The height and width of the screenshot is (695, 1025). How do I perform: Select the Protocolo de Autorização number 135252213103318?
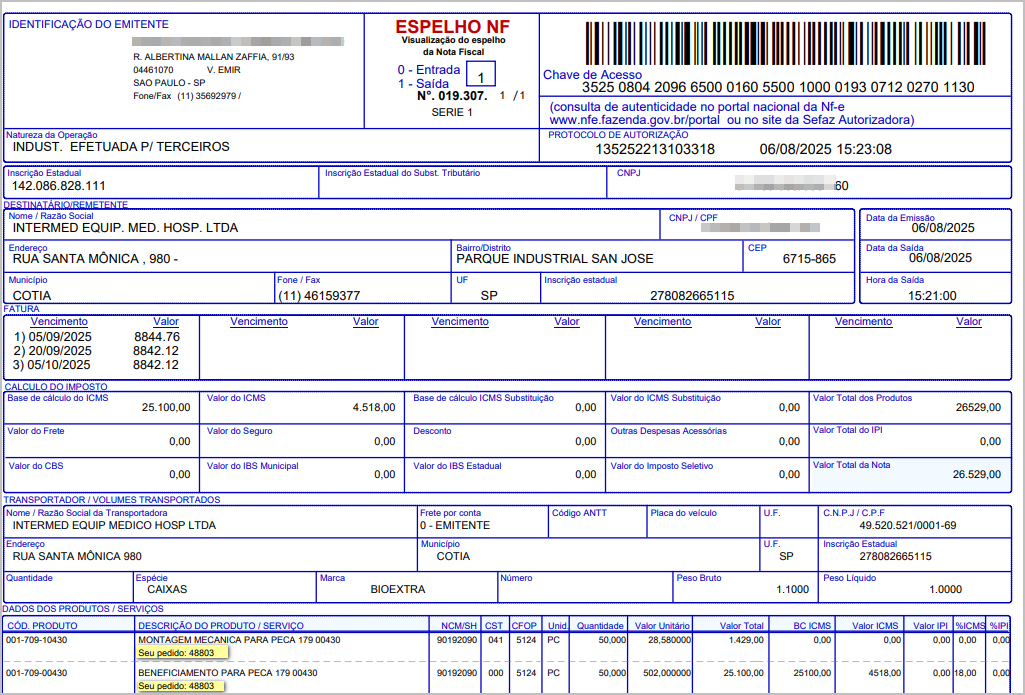[655, 149]
